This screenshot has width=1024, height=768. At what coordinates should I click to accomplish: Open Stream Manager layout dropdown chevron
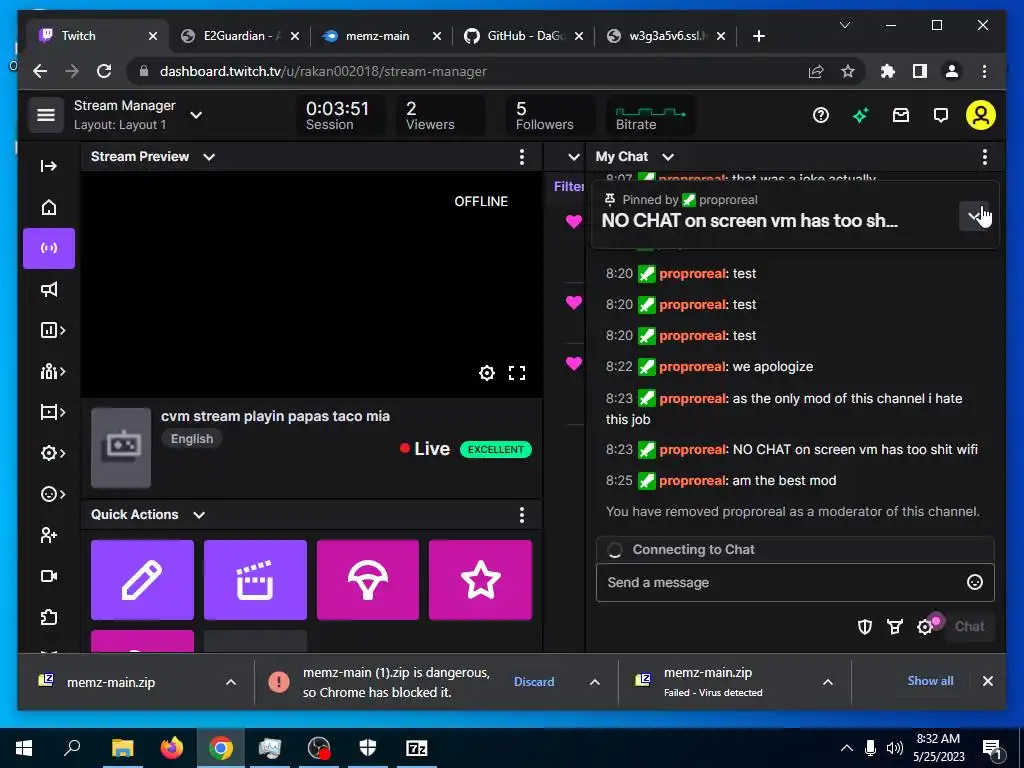coord(196,115)
